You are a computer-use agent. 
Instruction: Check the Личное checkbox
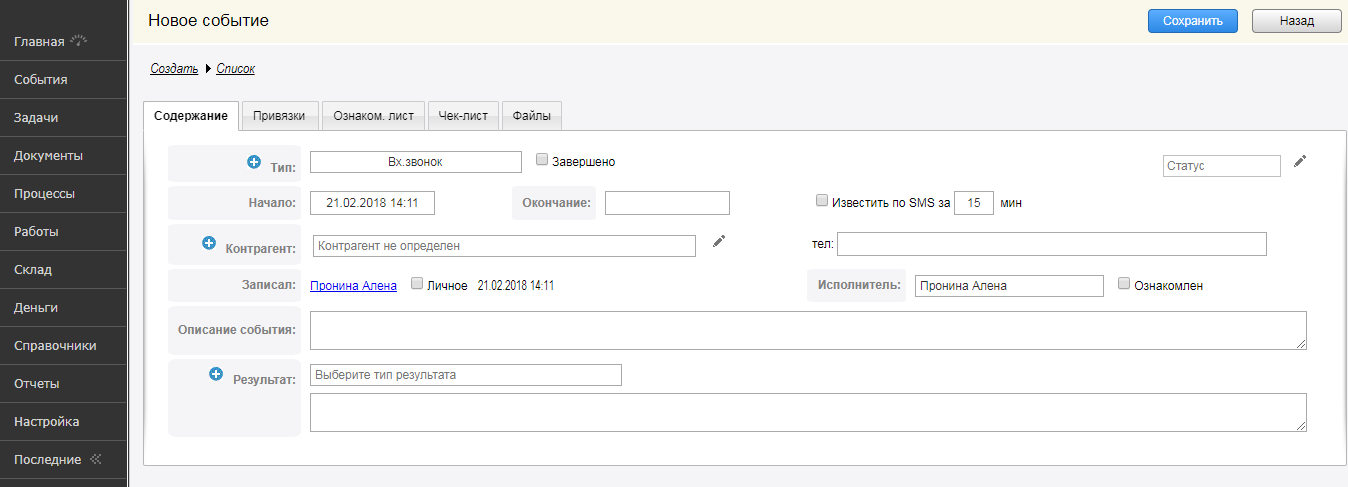[417, 284]
